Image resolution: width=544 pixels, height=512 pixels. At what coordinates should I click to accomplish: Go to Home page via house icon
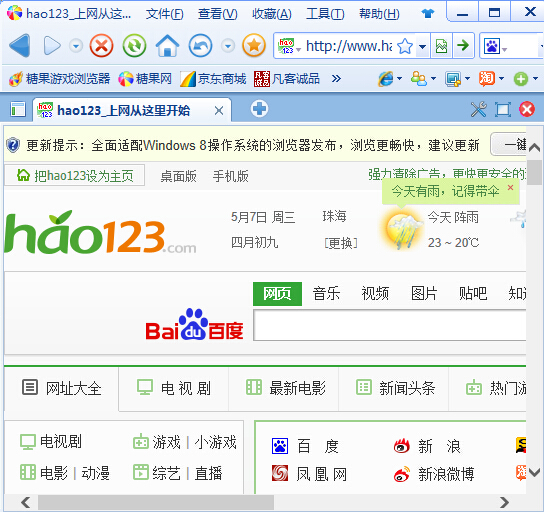(x=167, y=45)
